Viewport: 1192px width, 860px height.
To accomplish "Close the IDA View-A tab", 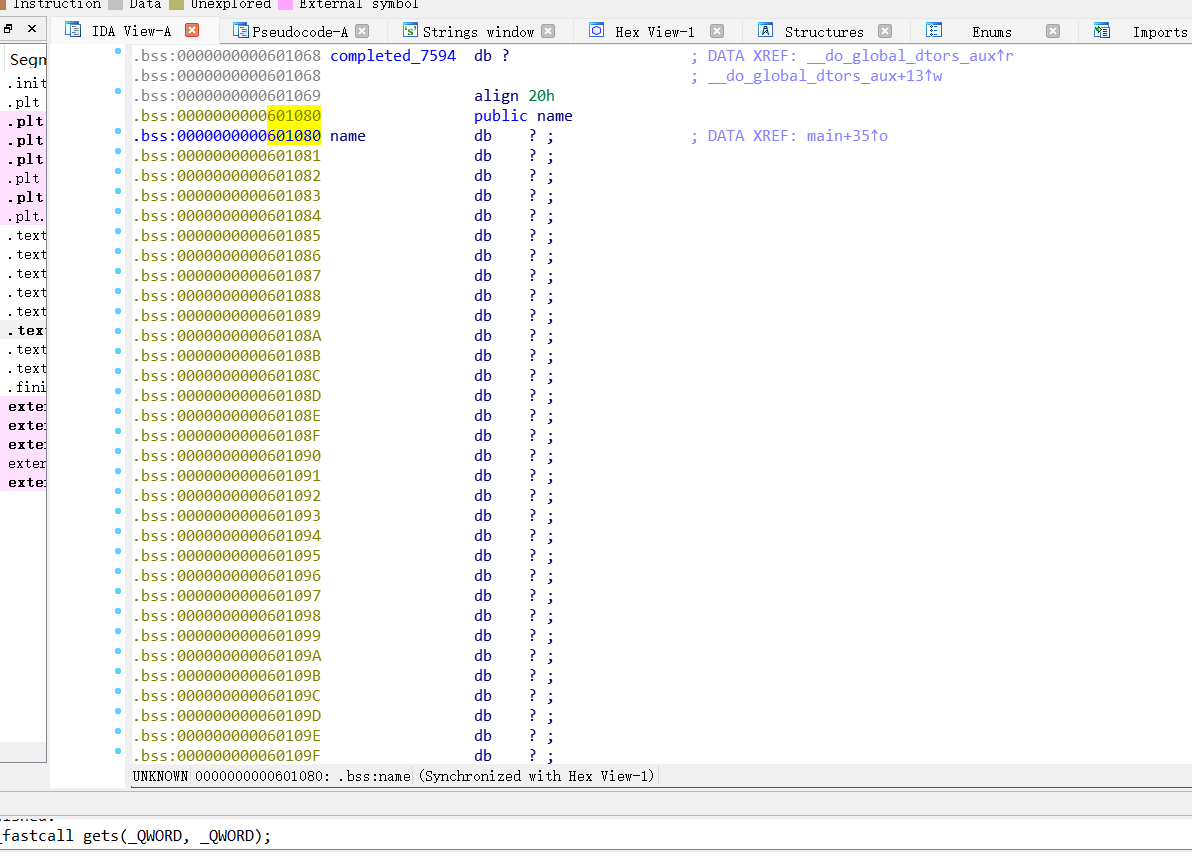I will (192, 30).
